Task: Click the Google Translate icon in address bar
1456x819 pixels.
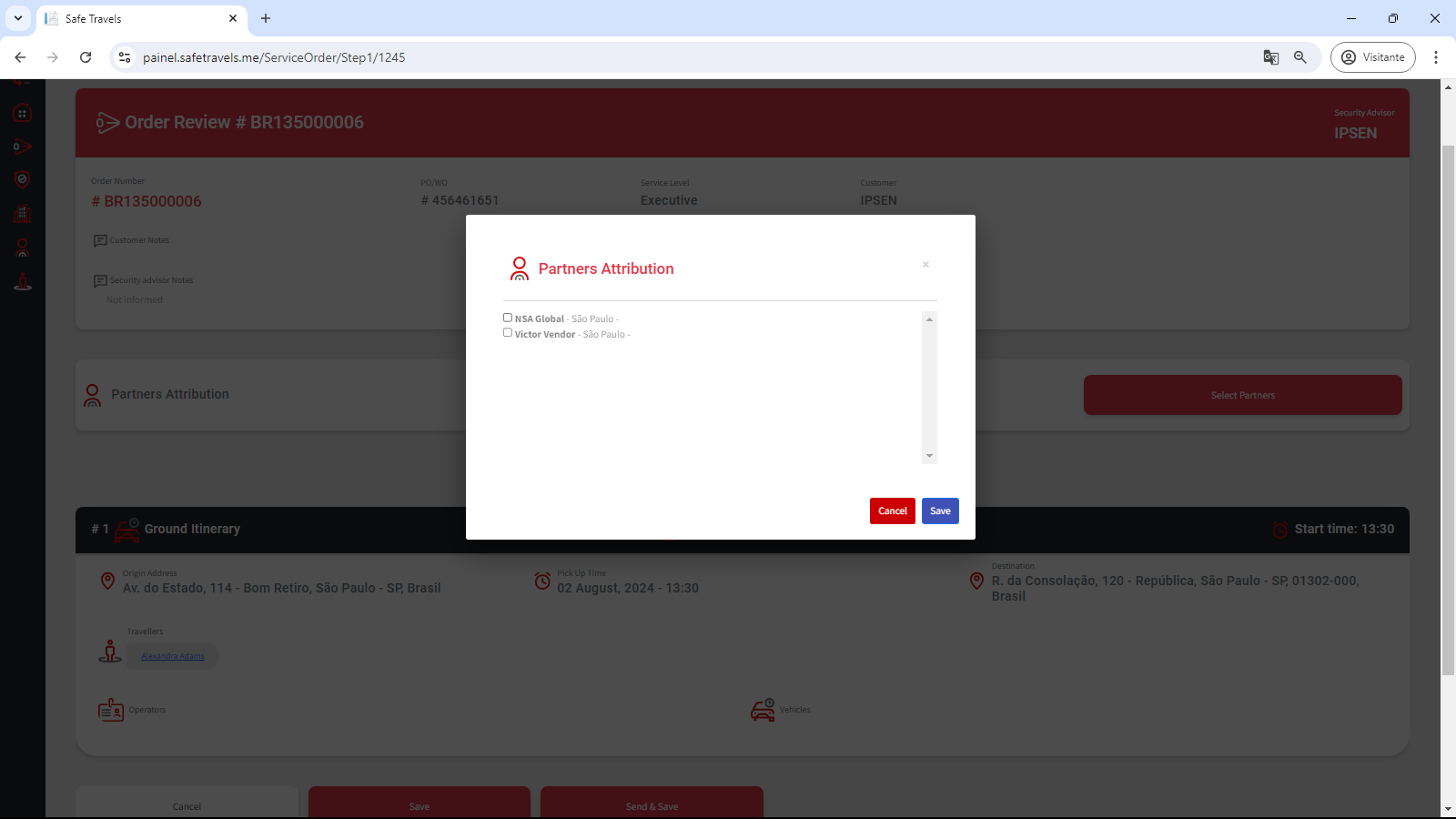Action: point(1271,57)
